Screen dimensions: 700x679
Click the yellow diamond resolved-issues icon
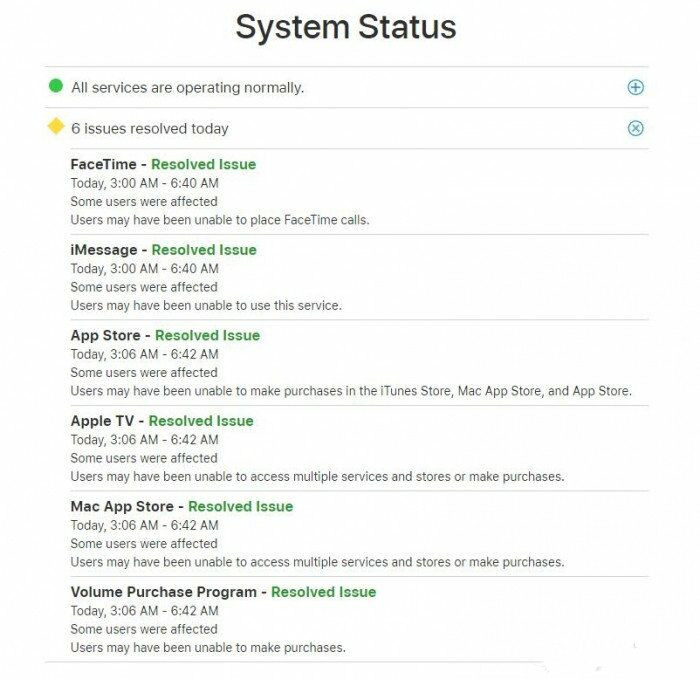pyautogui.click(x=56, y=127)
